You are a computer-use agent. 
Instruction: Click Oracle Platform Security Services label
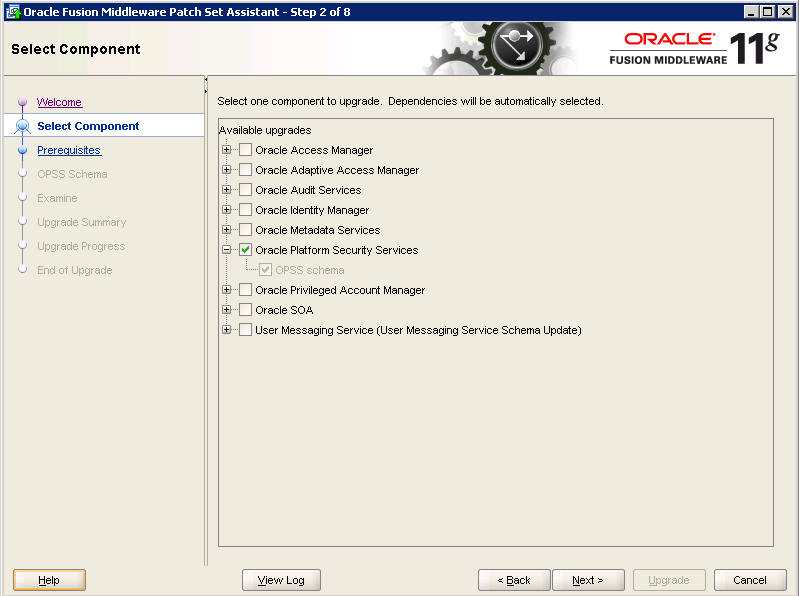point(336,250)
